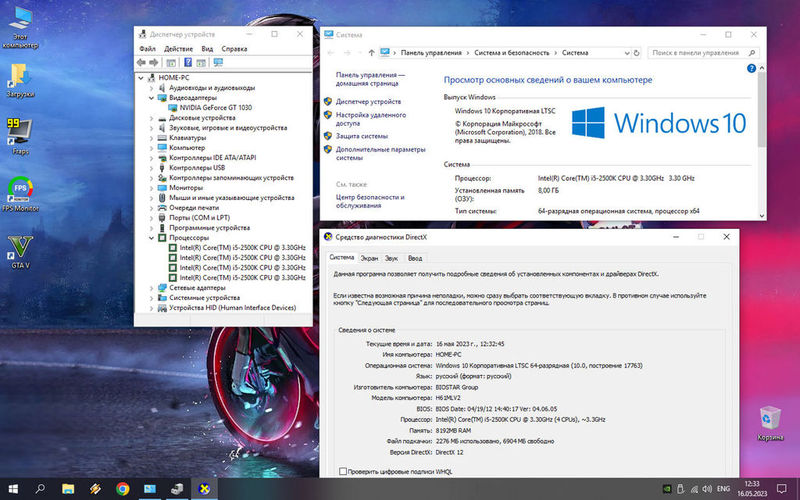Click the Защита системы link
The width and height of the screenshot is (800, 500).
click(x=362, y=135)
